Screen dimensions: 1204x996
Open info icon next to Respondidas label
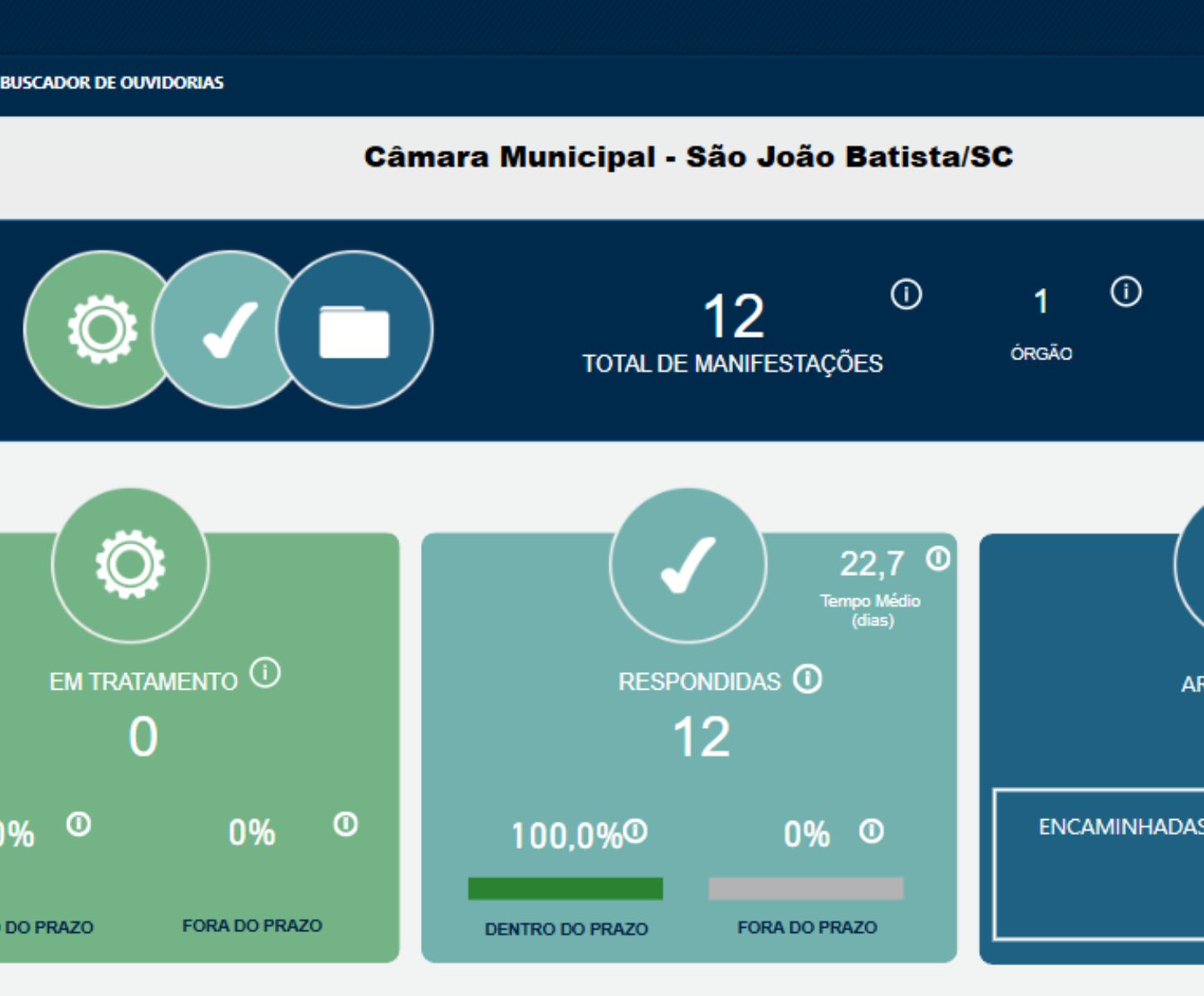click(x=807, y=679)
